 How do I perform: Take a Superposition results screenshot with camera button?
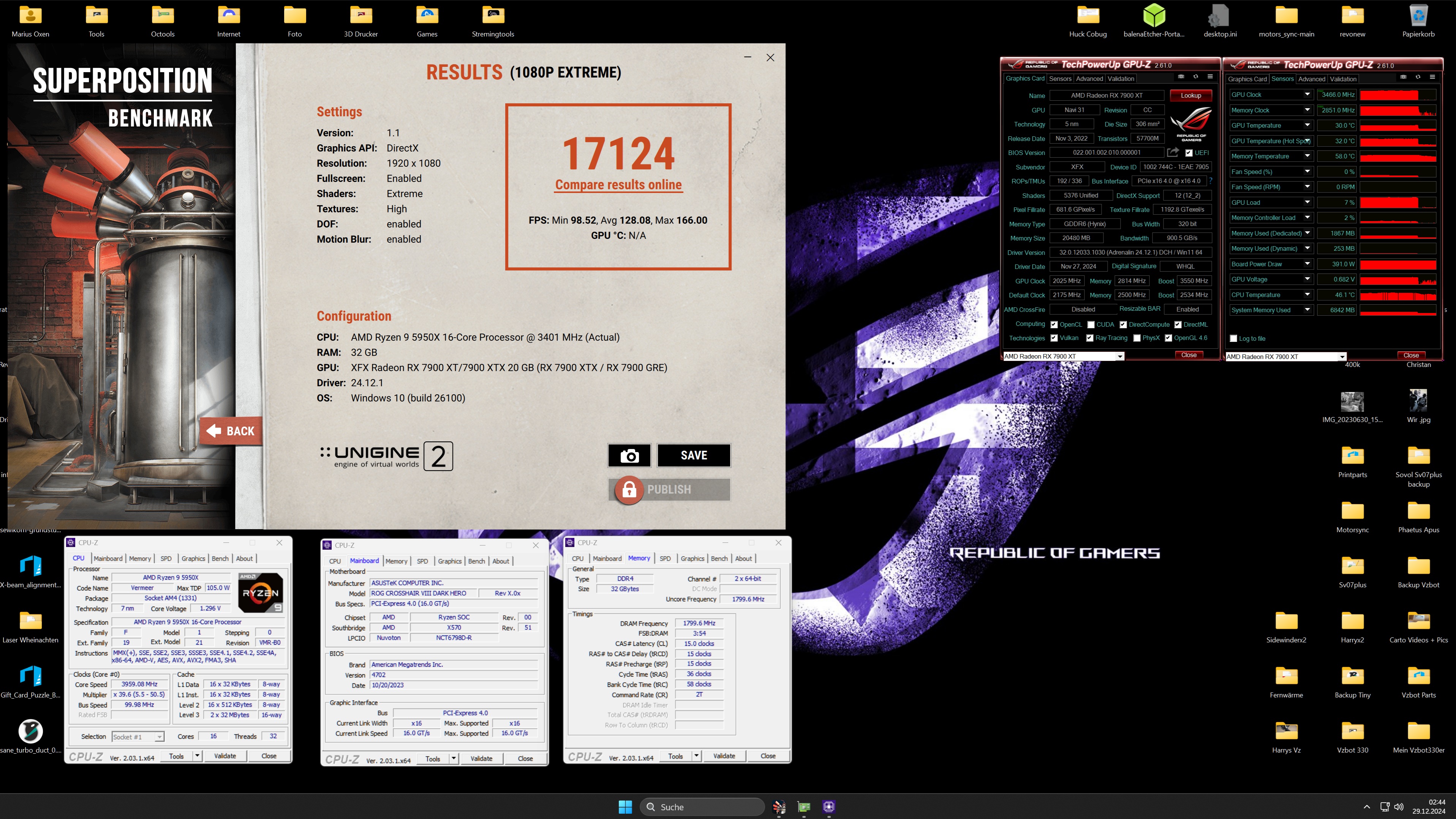(629, 455)
